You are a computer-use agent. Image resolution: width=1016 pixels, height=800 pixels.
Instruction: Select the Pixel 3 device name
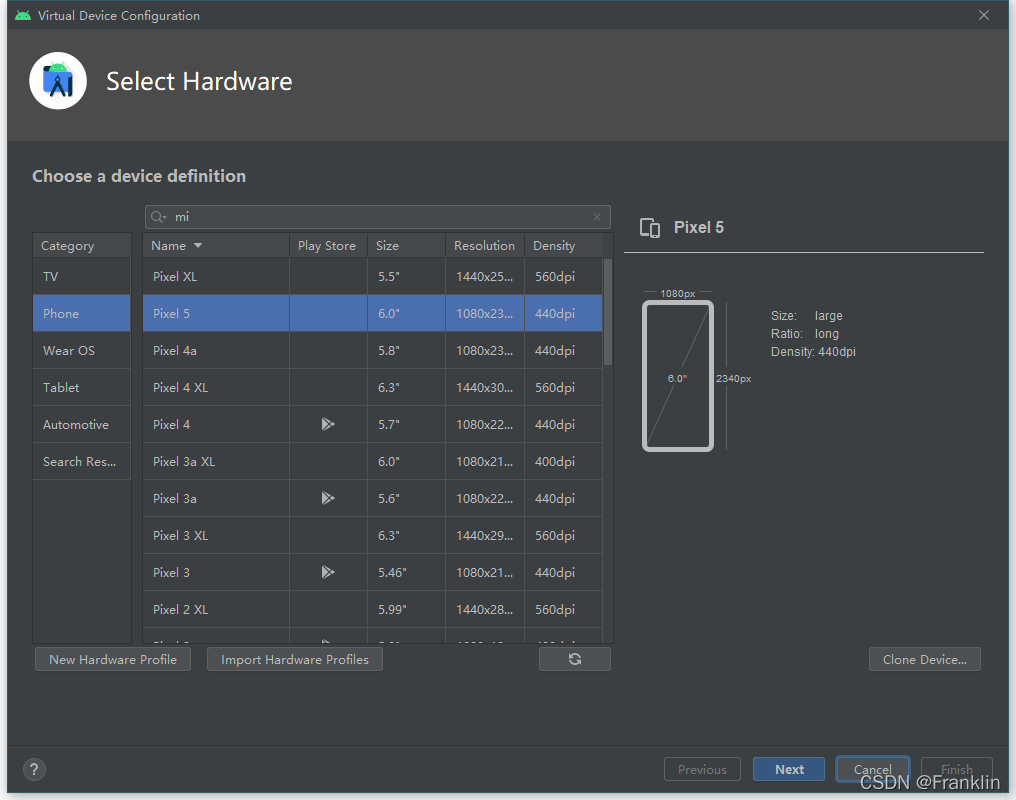pyautogui.click(x=172, y=572)
